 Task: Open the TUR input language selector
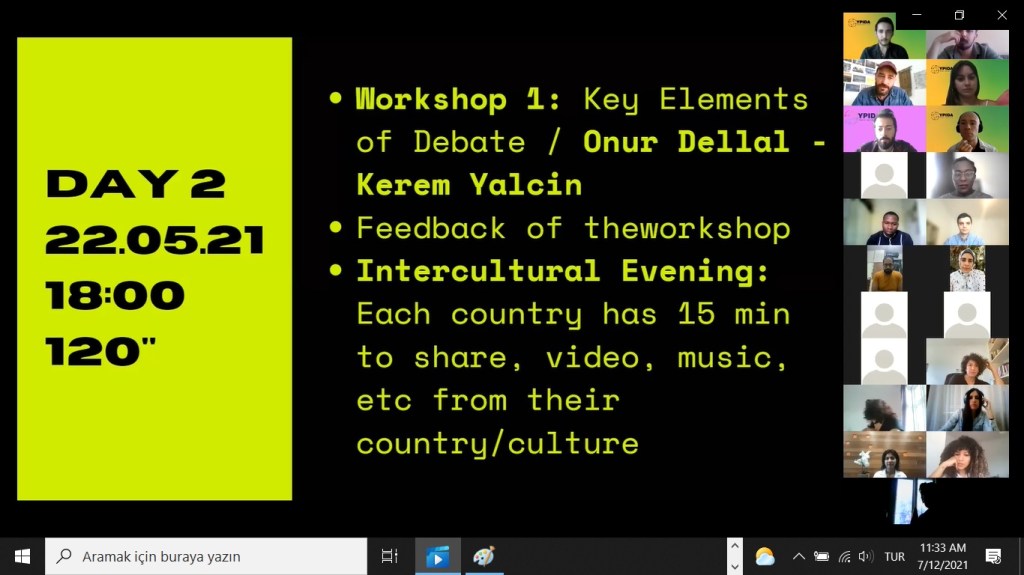click(x=895, y=556)
